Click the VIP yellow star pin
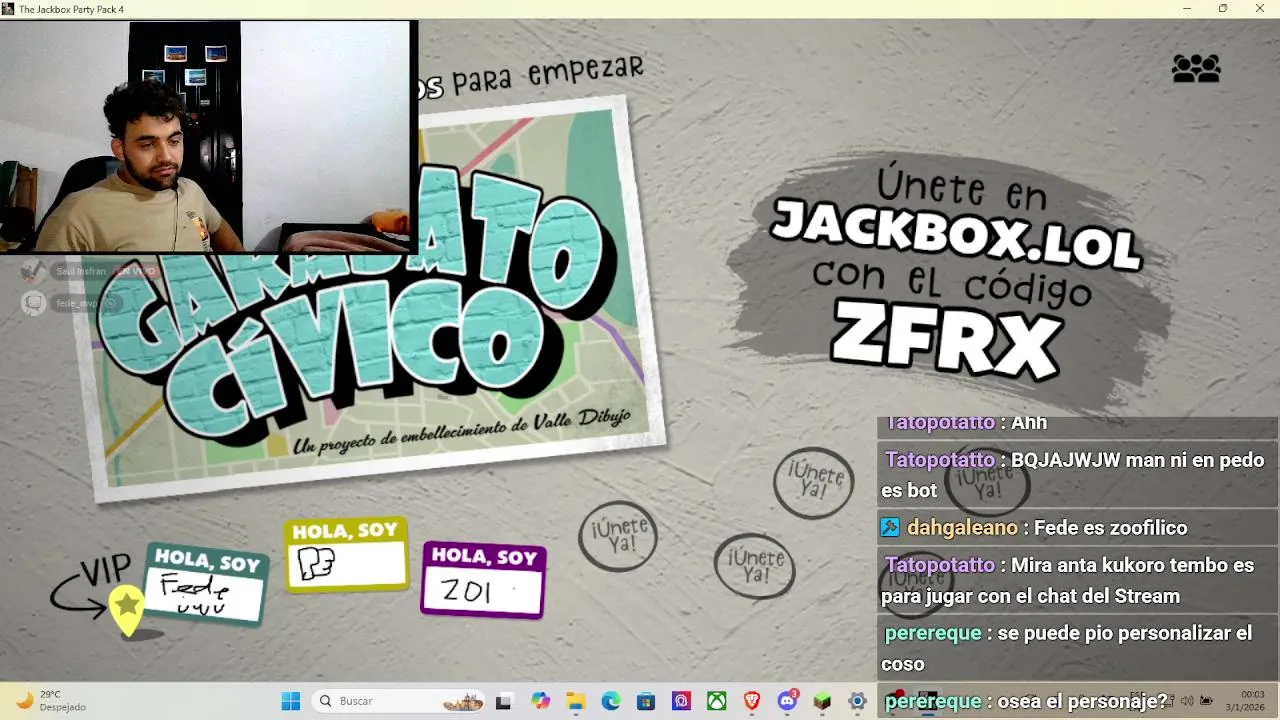Screen dimensions: 1280x720 pyautogui.click(x=127, y=609)
